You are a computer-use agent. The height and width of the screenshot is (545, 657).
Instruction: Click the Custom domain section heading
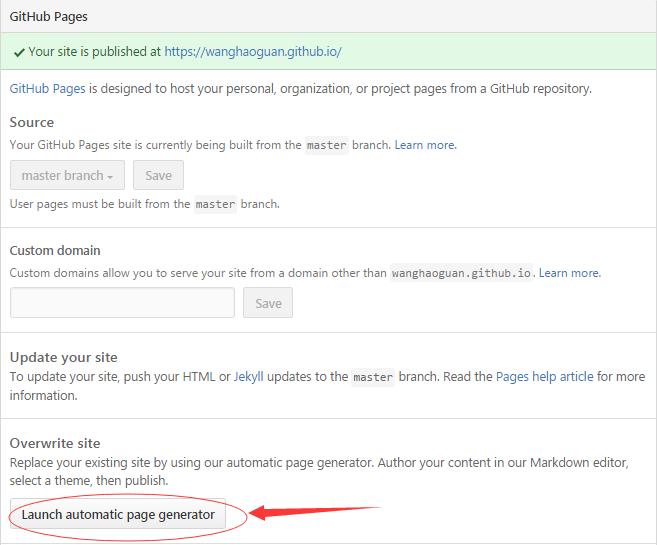55,250
